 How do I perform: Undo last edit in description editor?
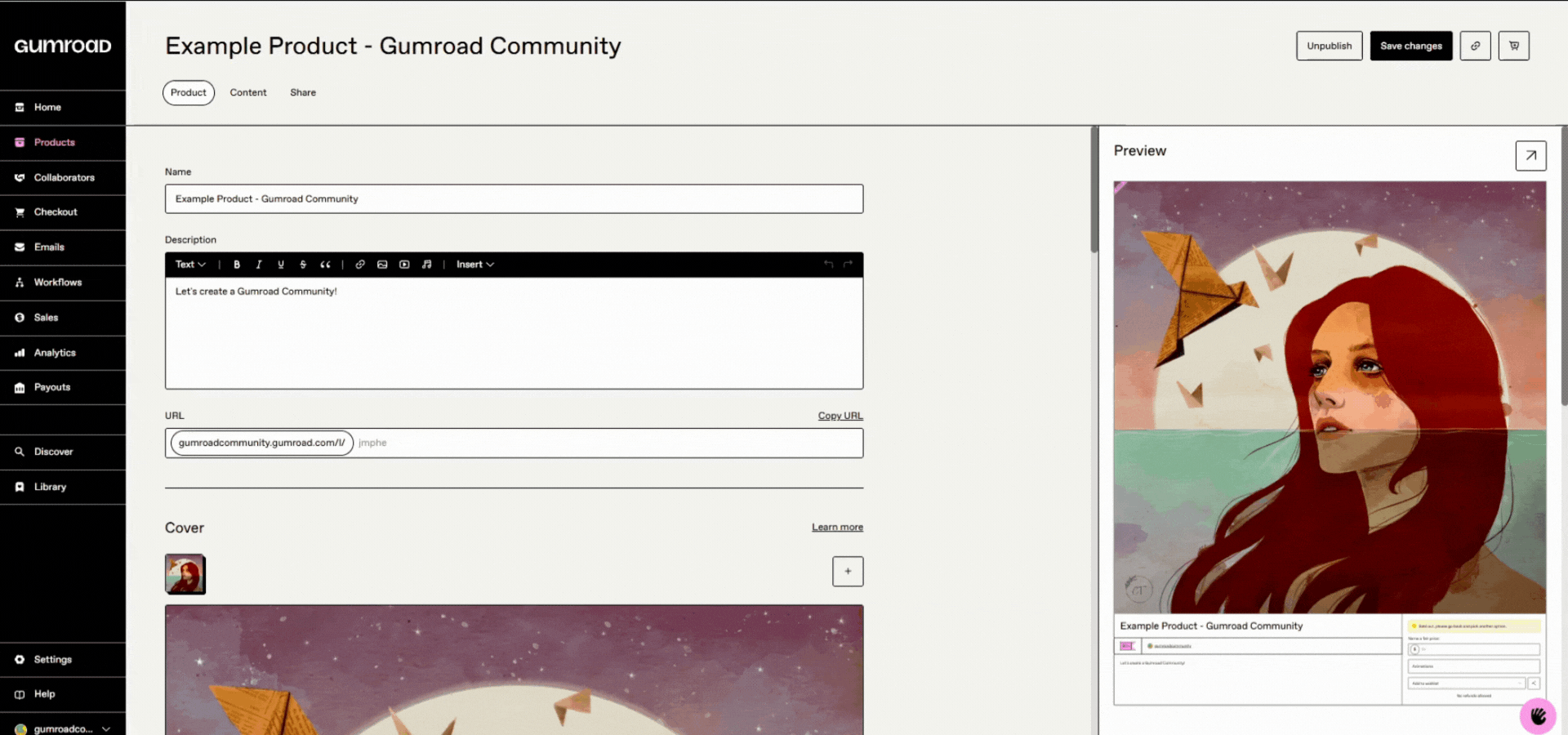point(828,265)
